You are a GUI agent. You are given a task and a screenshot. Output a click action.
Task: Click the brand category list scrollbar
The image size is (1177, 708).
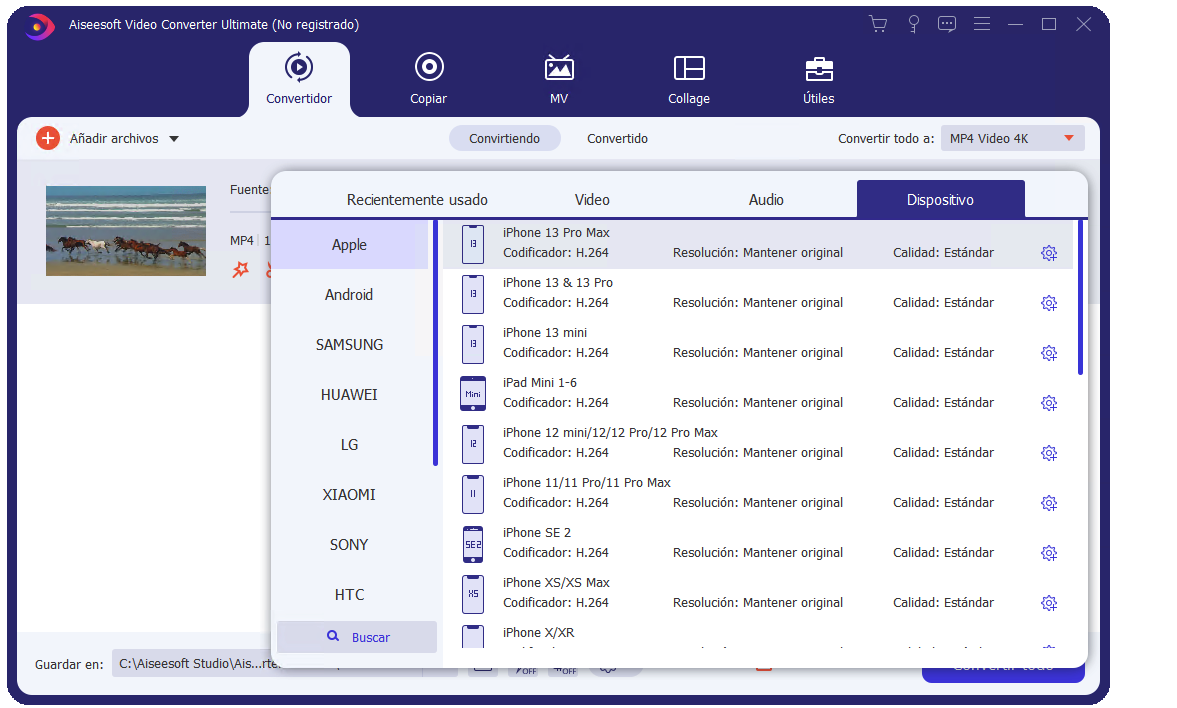[x=435, y=342]
